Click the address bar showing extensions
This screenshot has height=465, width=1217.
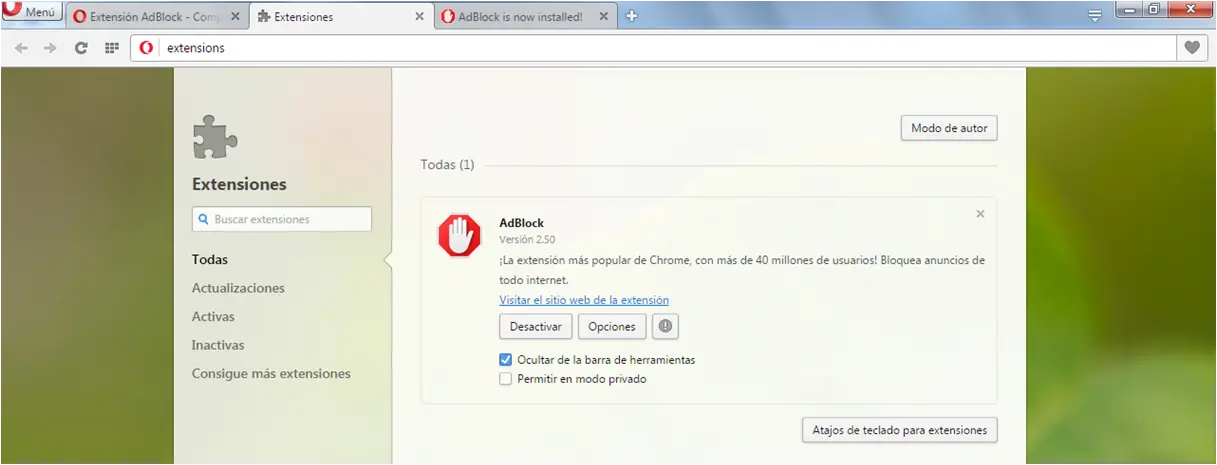tap(653, 47)
